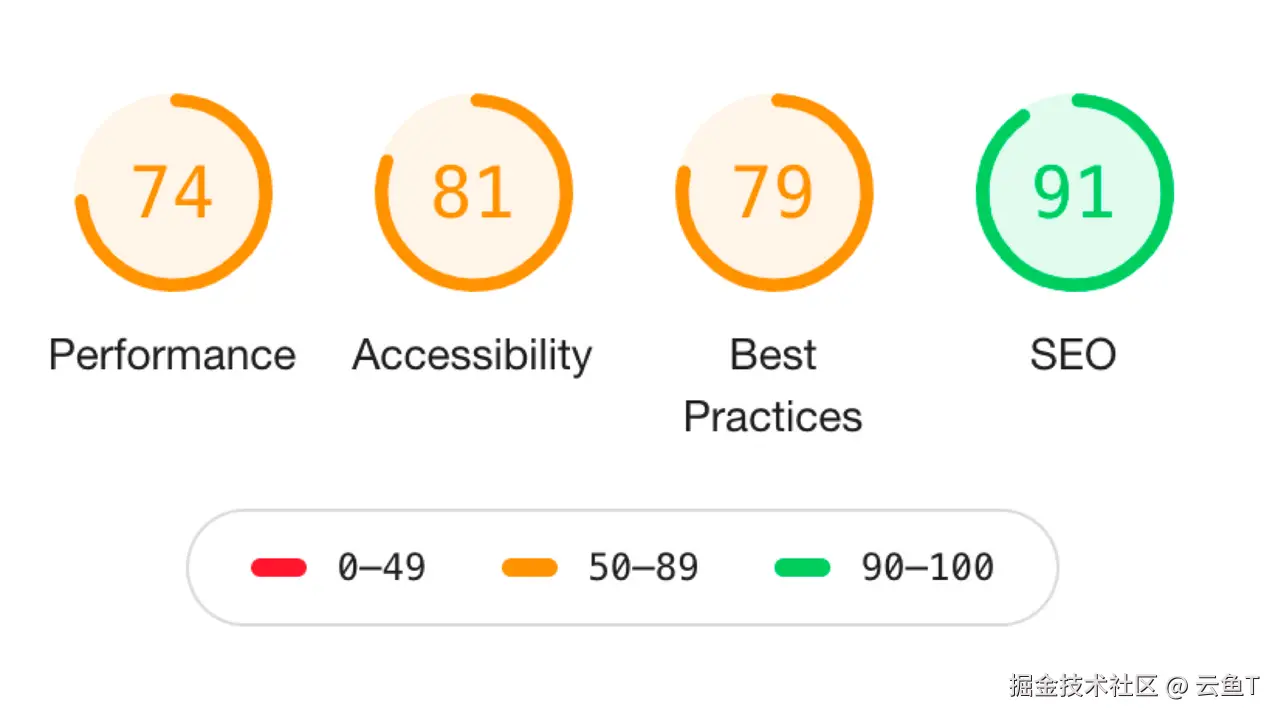Image resolution: width=1280 pixels, height=720 pixels.
Task: Click the 90–100 score range text
Action: tap(928, 568)
